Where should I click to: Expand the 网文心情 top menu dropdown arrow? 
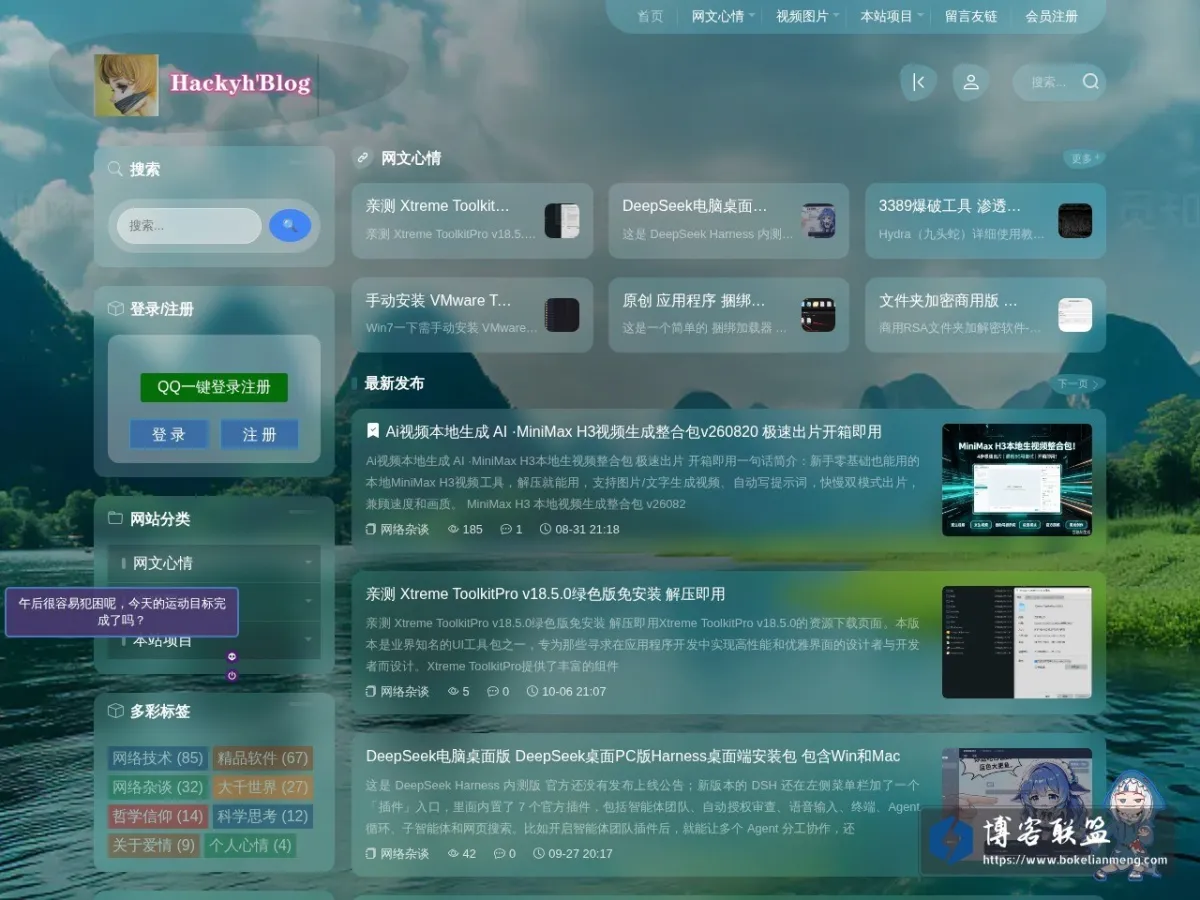point(752,16)
